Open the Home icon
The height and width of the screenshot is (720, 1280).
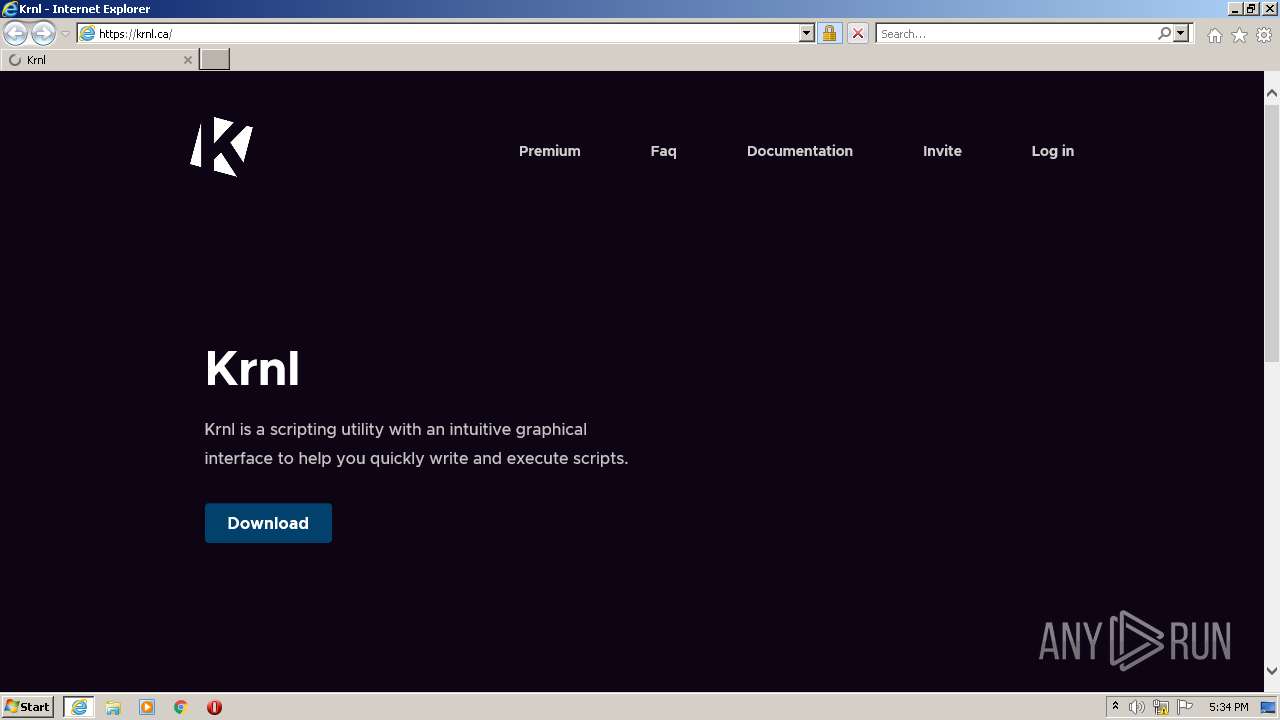(1214, 35)
